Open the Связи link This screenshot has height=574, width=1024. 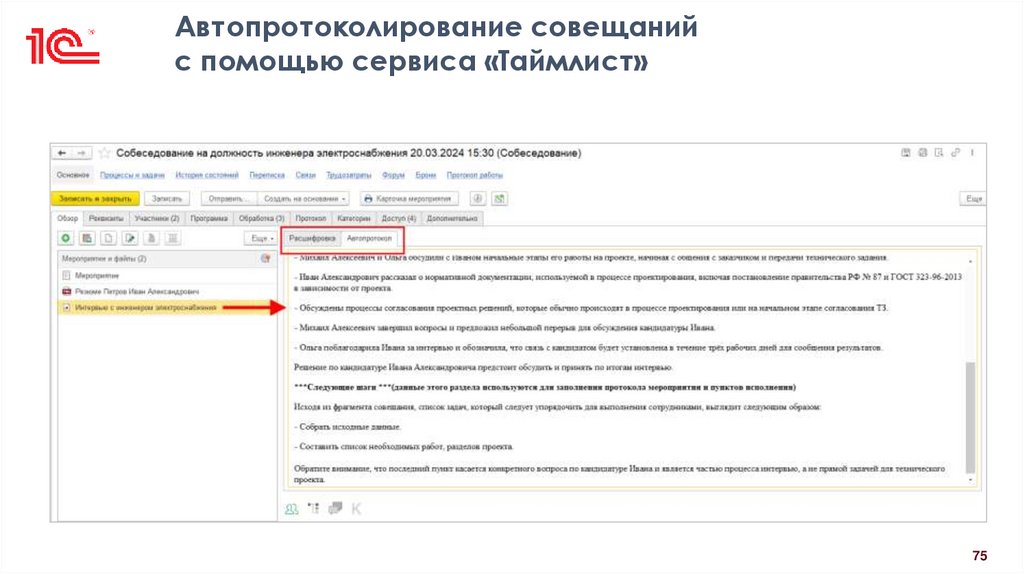click(306, 175)
